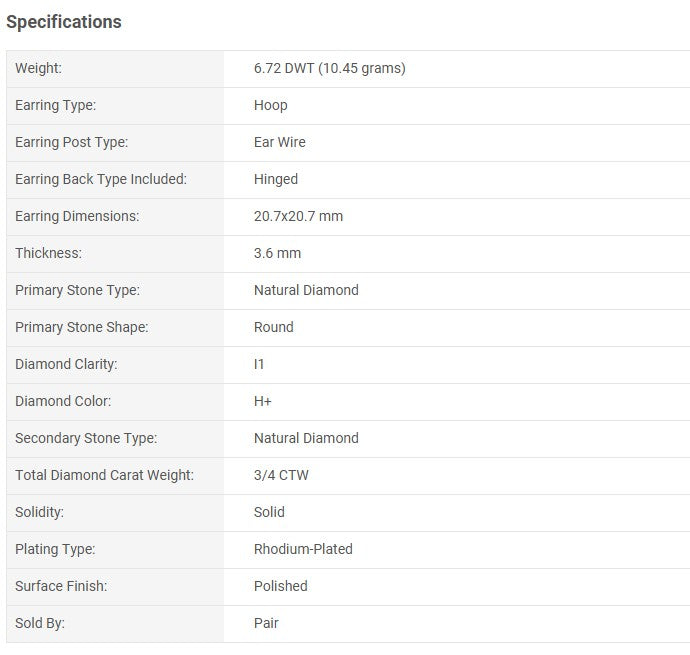The height and width of the screenshot is (655, 690).
Task: Click Natural Diamond in Primary Stone Type row
Action: 306,290
